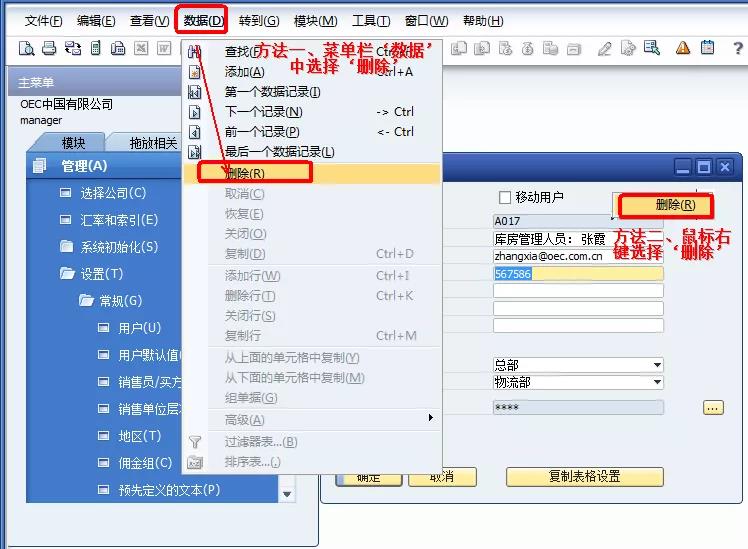Open the Layout Designer pencil icon
This screenshot has width=748, height=549.
604,48
